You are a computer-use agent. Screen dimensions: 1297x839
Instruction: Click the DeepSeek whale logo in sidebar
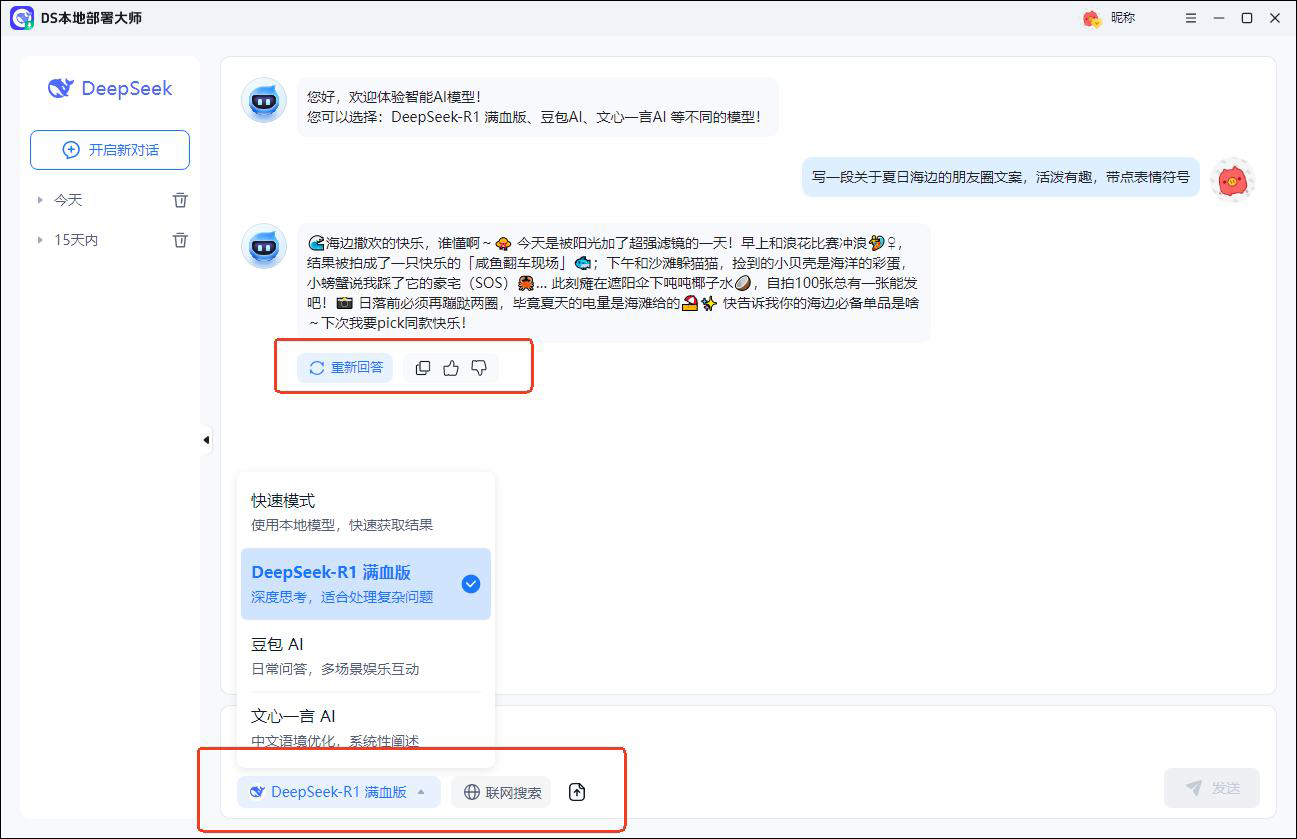[61, 89]
